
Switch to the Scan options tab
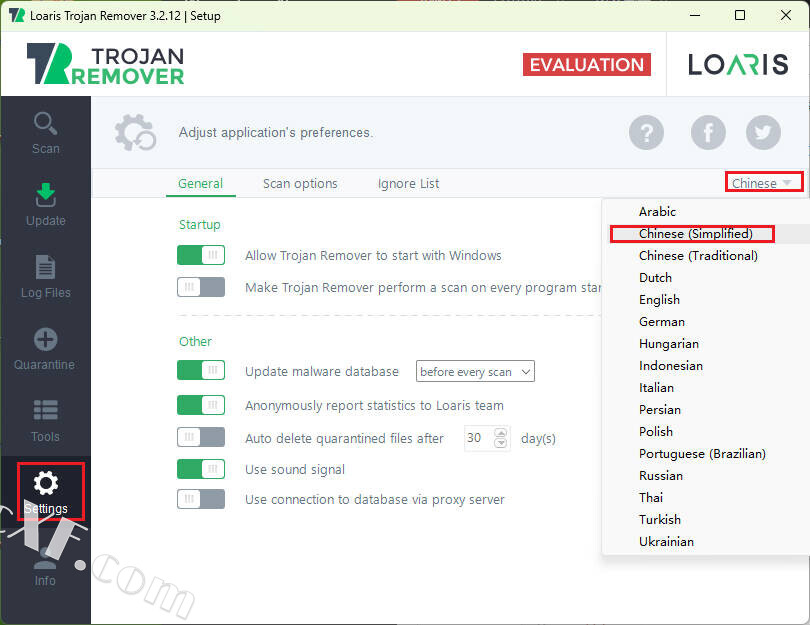tap(300, 183)
